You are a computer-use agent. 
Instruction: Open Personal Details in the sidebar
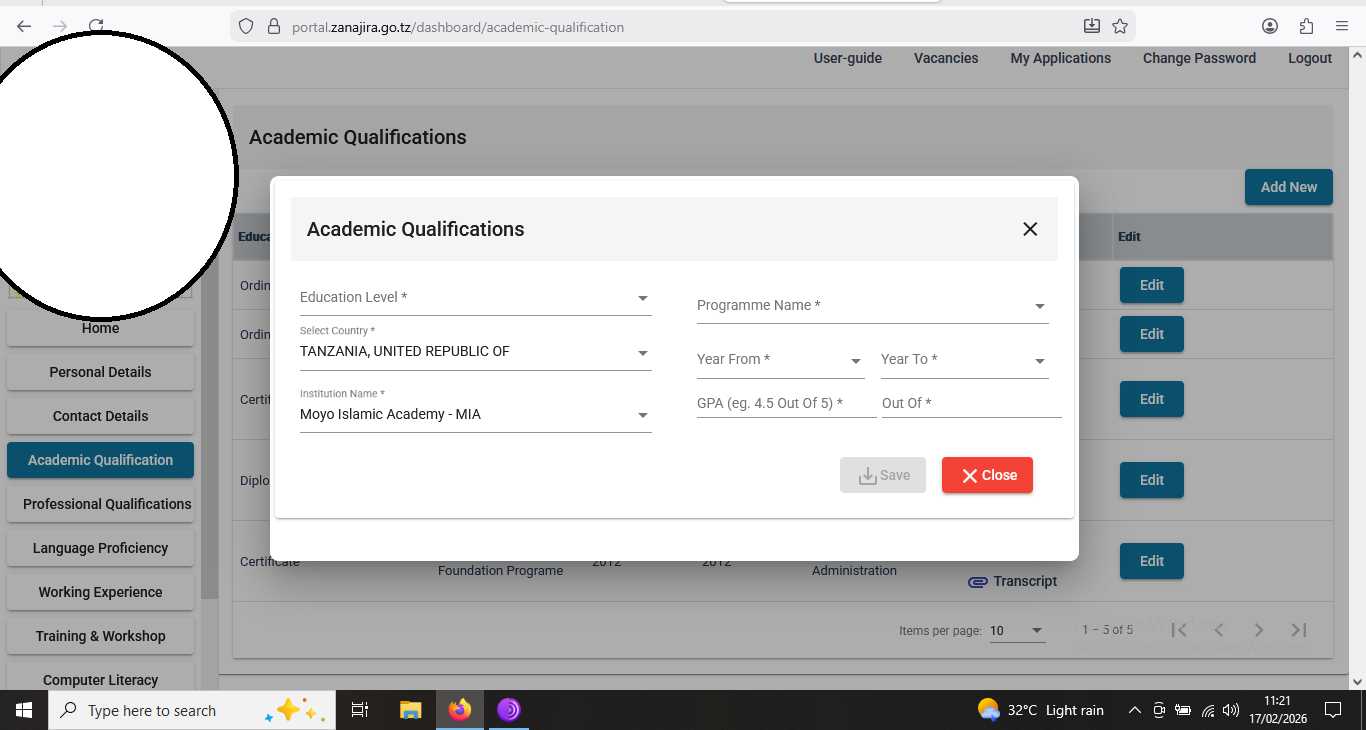[x=100, y=372]
